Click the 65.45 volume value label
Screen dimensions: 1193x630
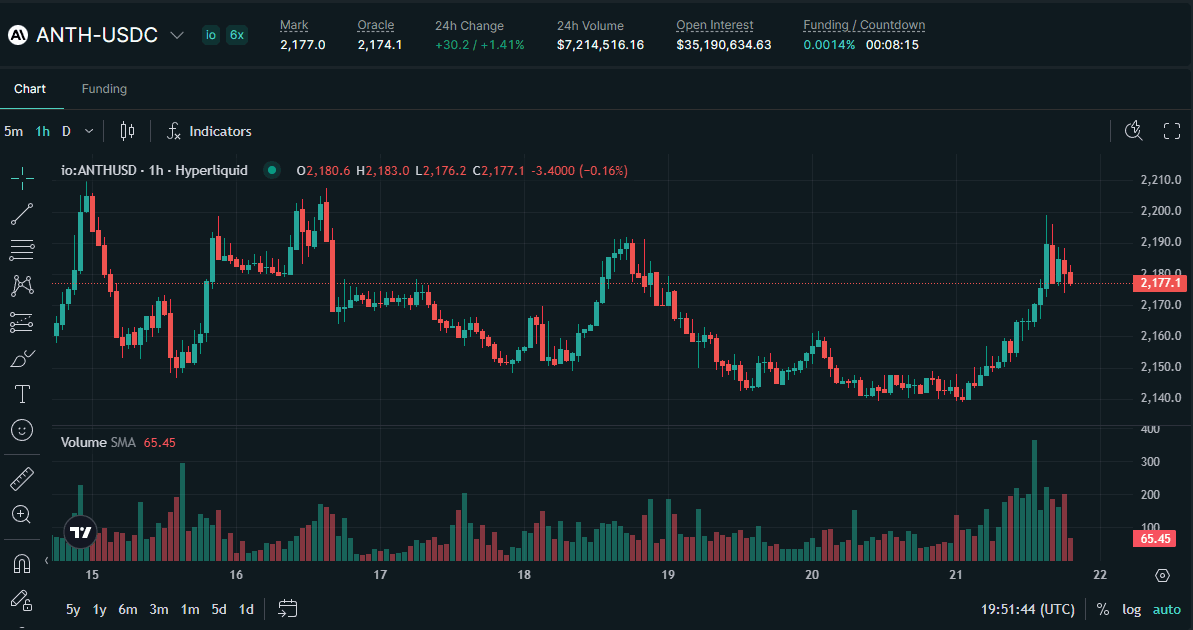pos(1156,539)
